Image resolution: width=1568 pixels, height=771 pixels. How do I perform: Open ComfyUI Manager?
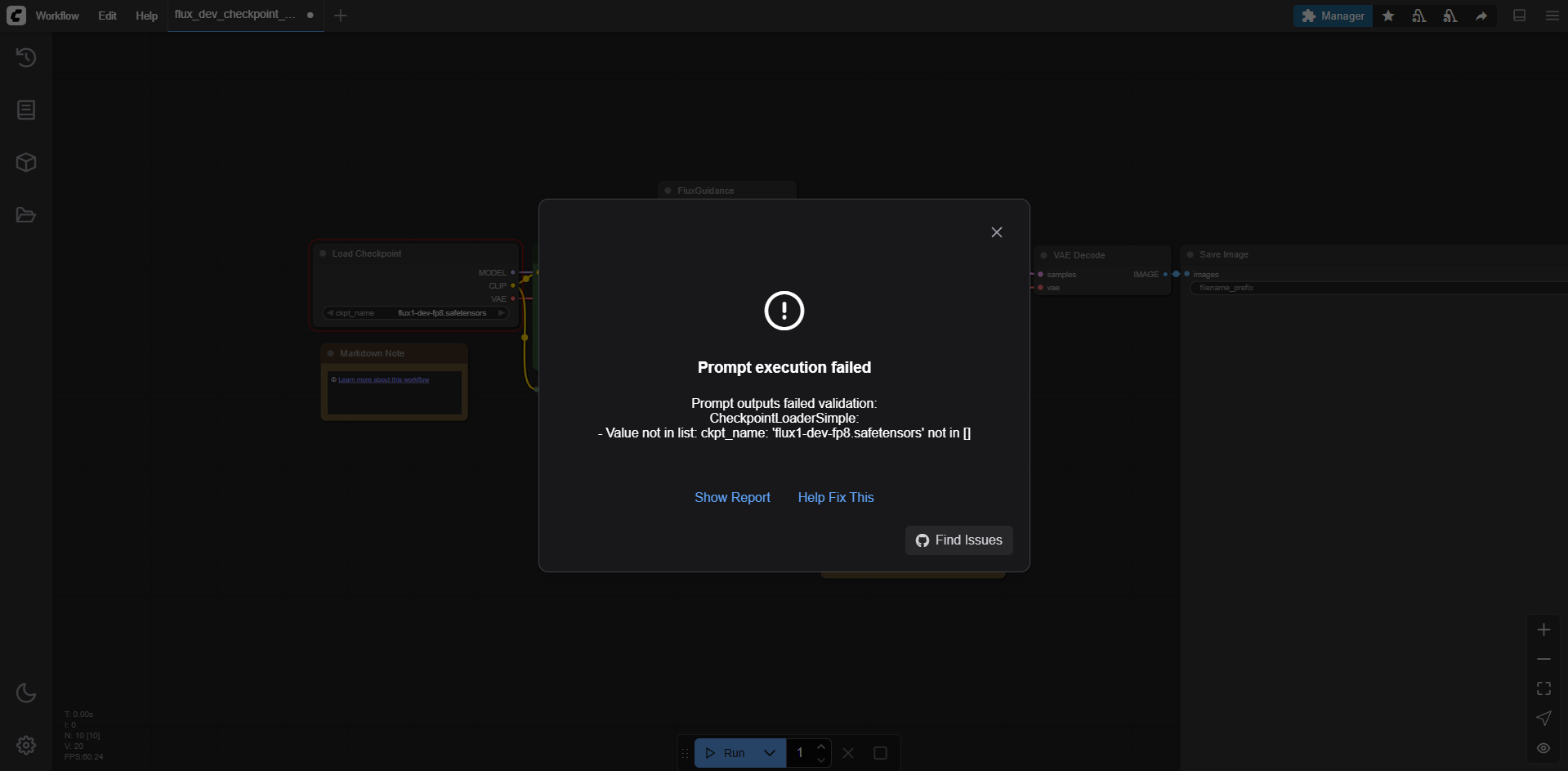point(1333,16)
